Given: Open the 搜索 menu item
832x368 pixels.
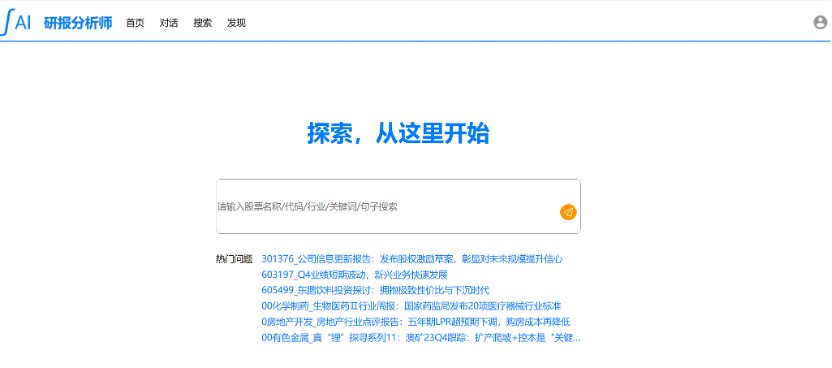Looking at the screenshot, I should [202, 23].
